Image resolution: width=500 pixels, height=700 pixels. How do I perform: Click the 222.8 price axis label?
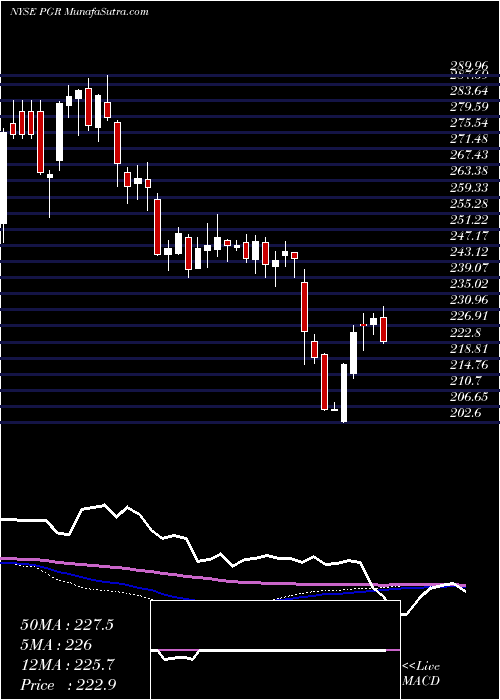[x=465, y=332]
